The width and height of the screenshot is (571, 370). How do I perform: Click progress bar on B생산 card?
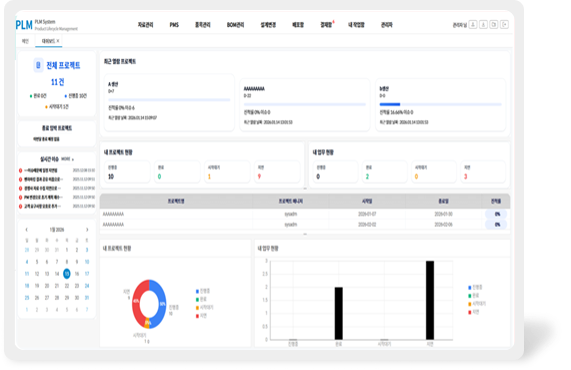[x=440, y=105]
